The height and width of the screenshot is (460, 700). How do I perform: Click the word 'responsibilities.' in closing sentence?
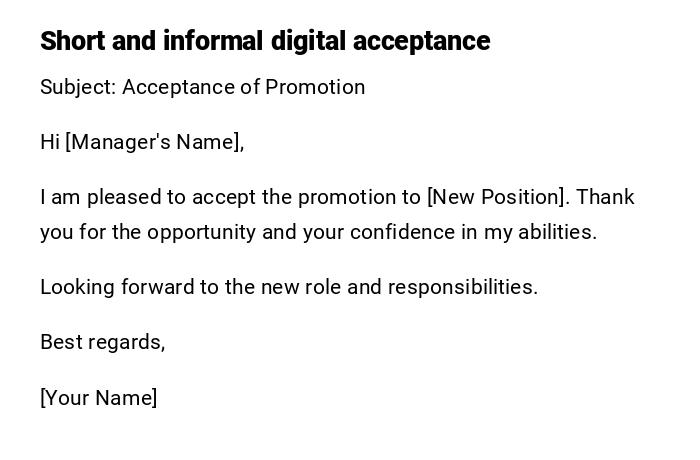pyautogui.click(x=463, y=287)
